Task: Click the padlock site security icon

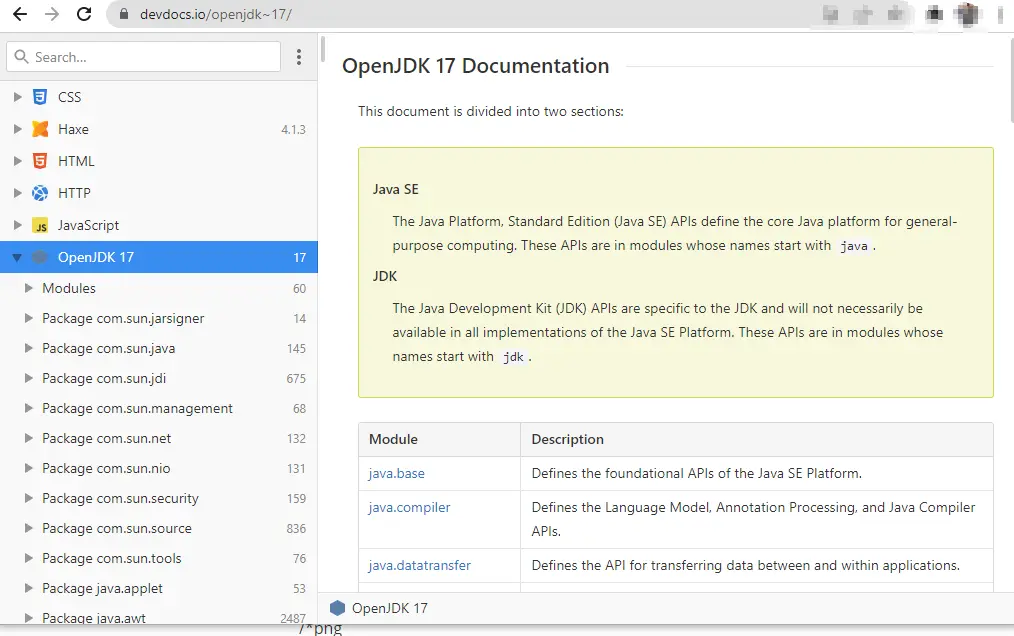Action: tap(124, 14)
